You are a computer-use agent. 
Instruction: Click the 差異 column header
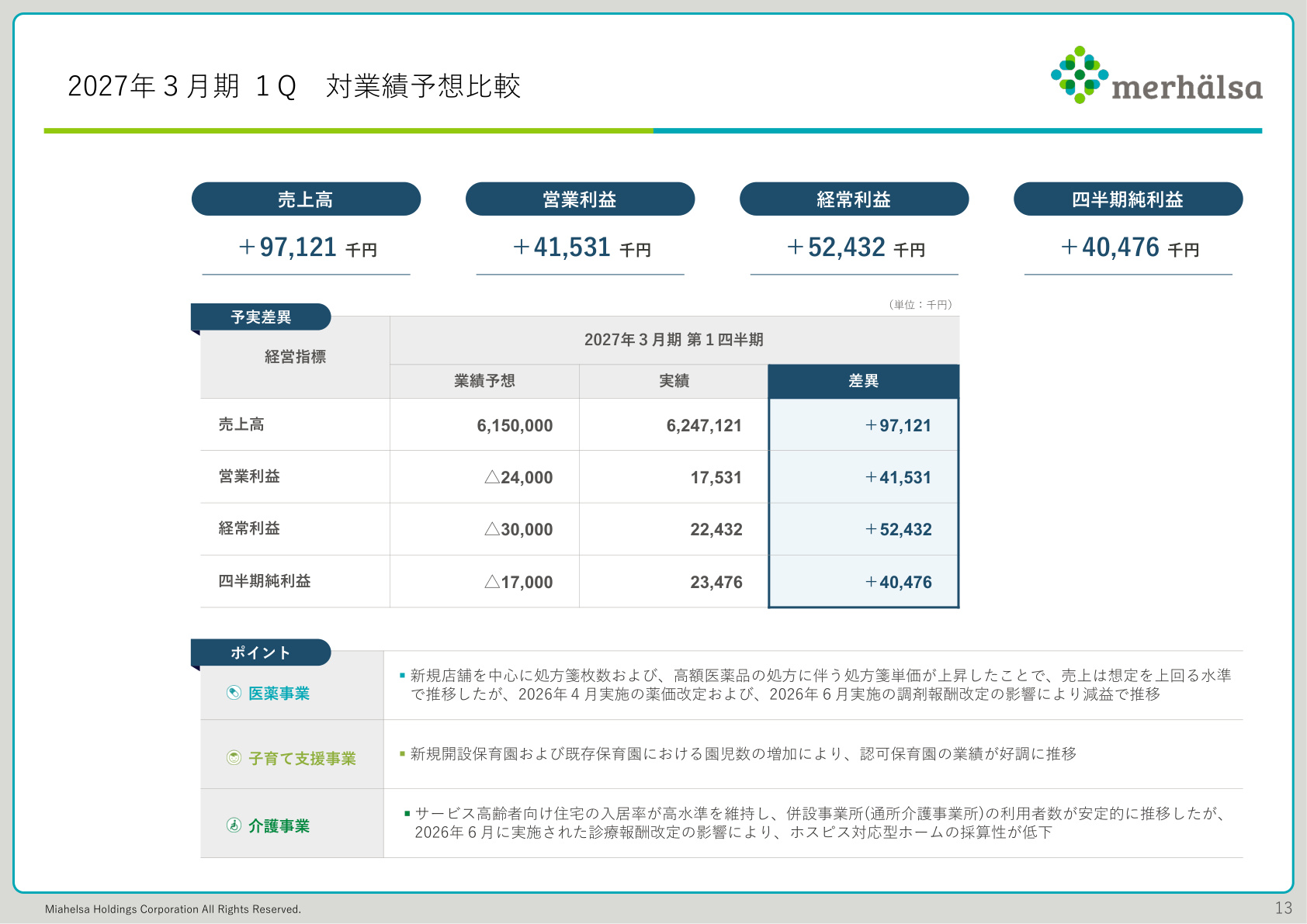point(863,381)
